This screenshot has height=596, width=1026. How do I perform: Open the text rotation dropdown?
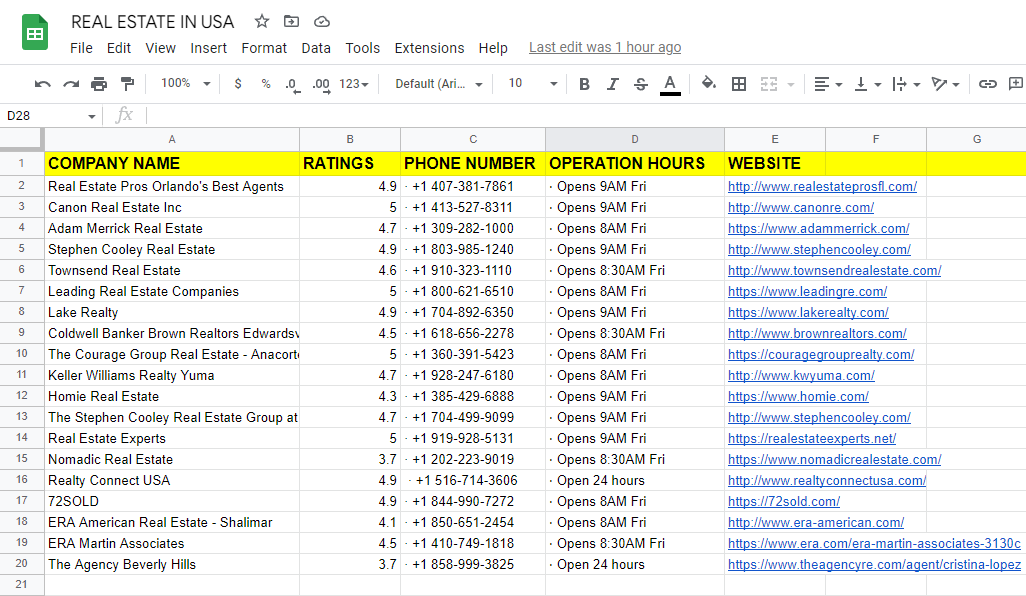[x=946, y=84]
